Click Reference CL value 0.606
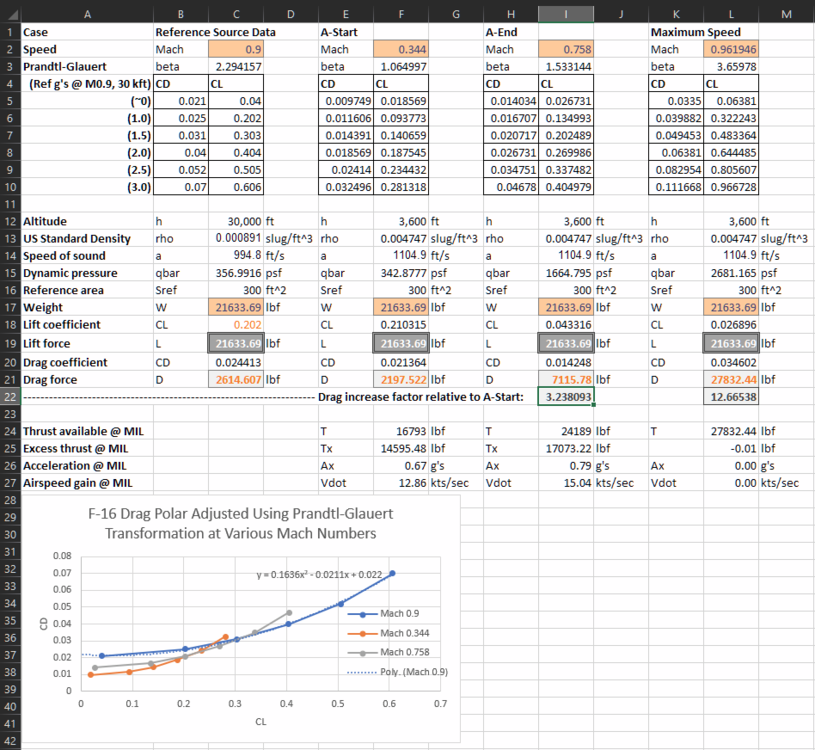Image resolution: width=815 pixels, height=750 pixels. (x=236, y=187)
